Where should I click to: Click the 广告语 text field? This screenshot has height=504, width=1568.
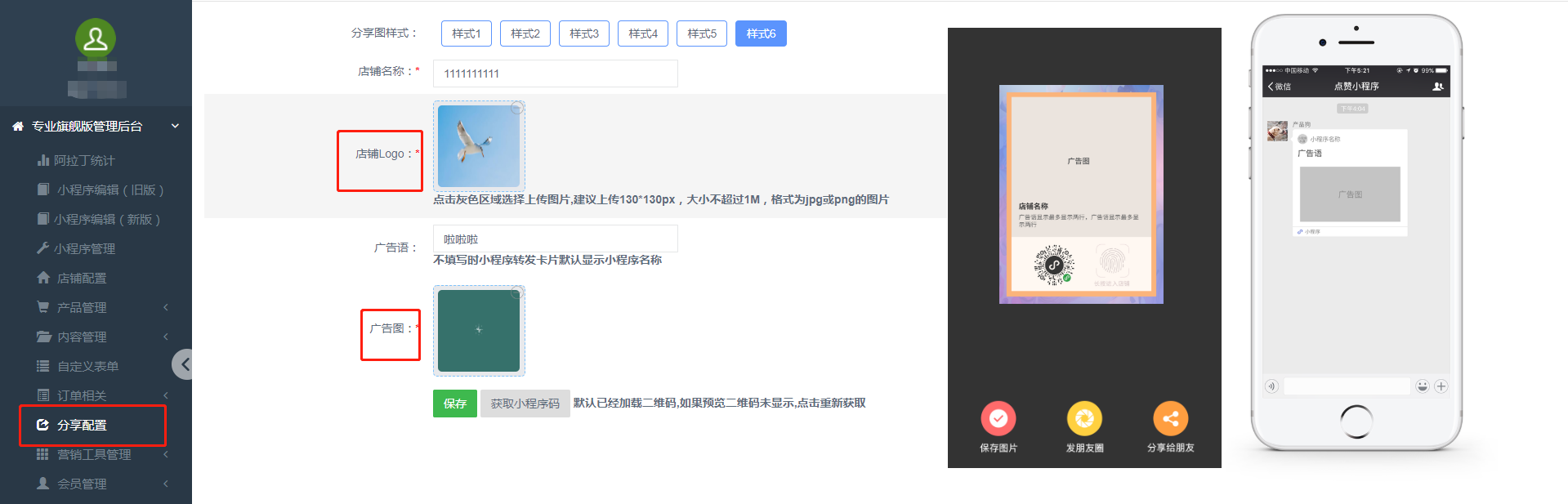pos(555,239)
